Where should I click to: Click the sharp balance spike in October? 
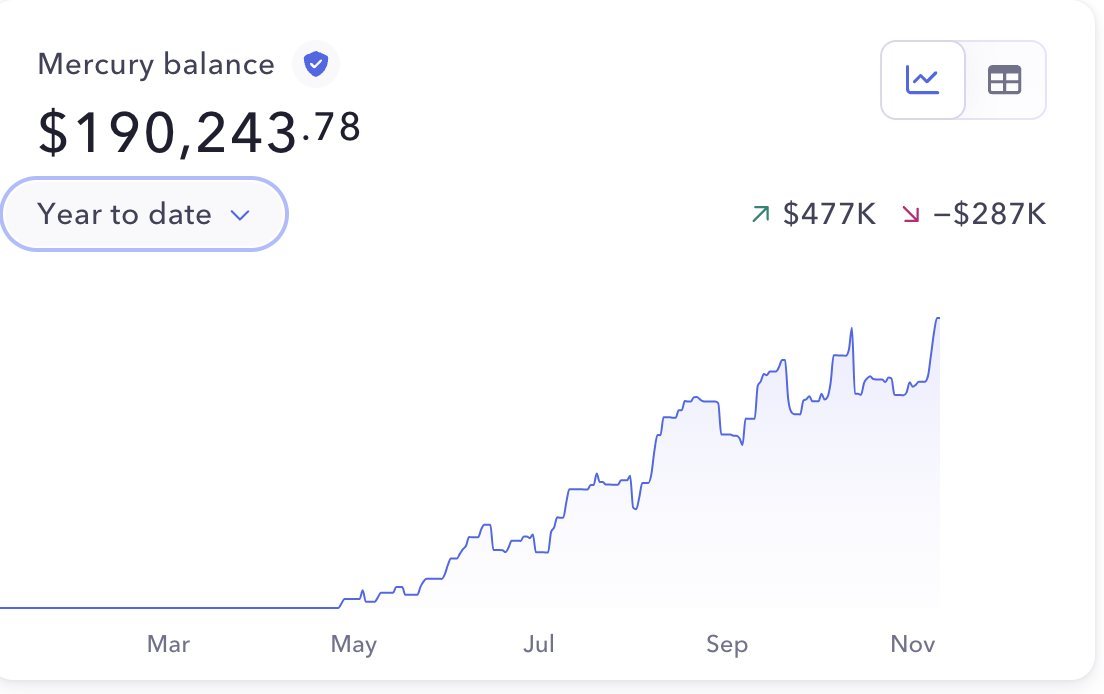[851, 329]
